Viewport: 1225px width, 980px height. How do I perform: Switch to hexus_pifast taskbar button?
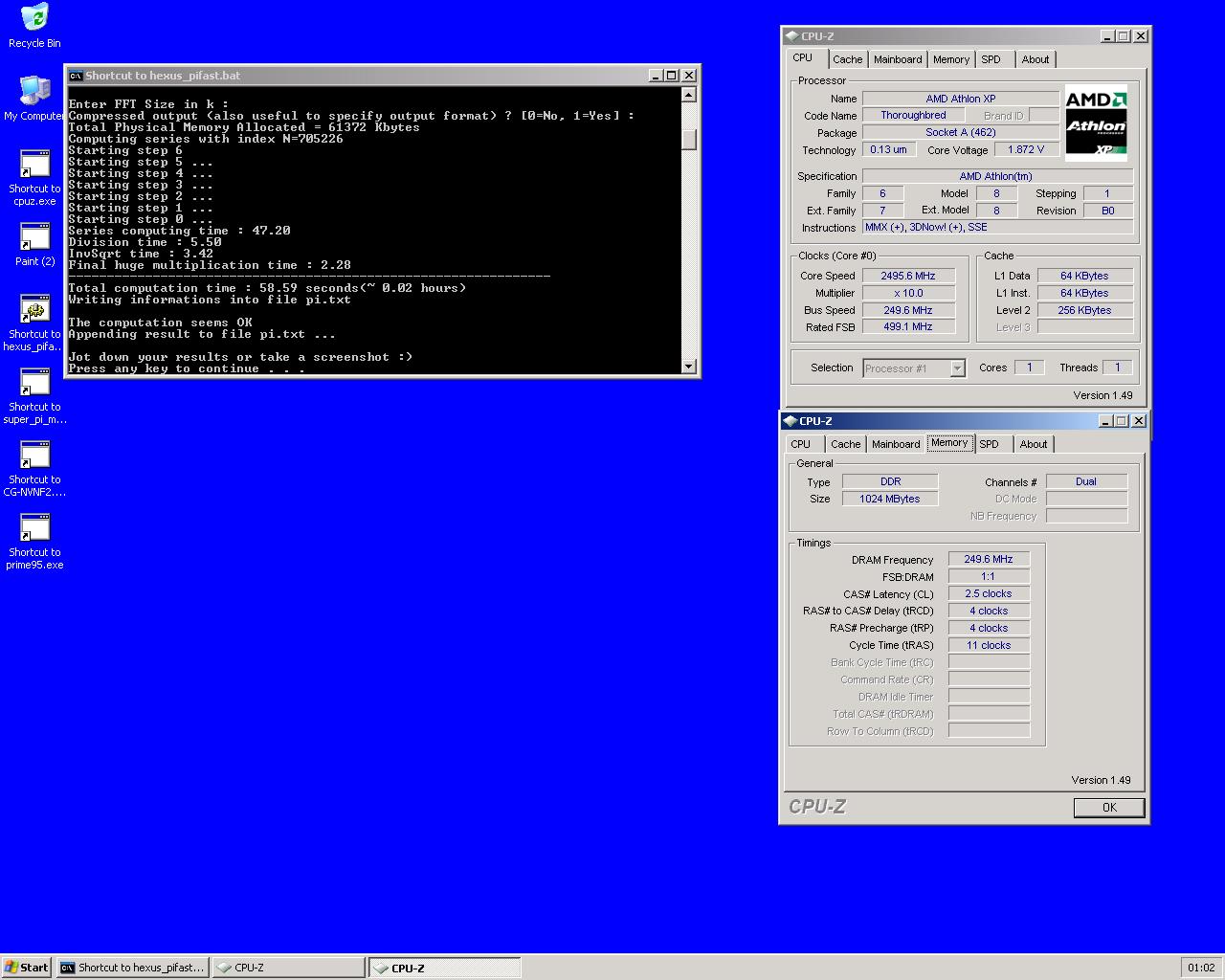point(132,968)
